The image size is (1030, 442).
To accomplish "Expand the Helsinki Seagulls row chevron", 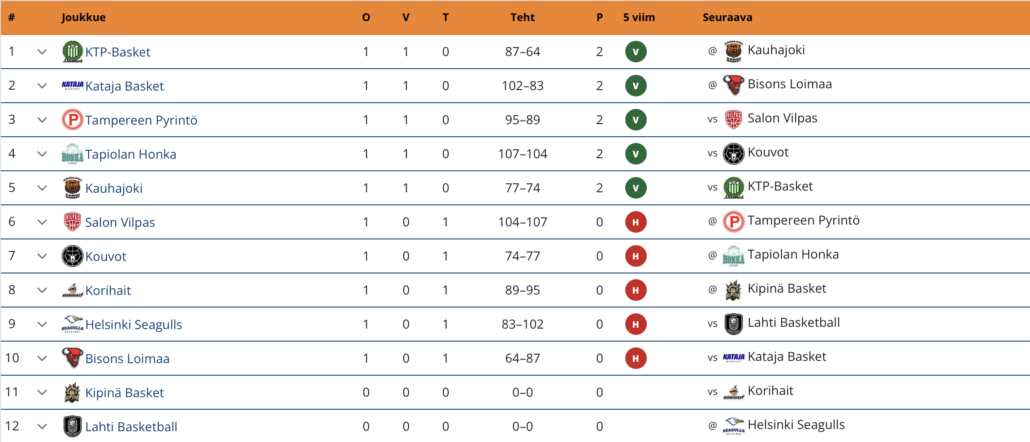I will 42,324.
